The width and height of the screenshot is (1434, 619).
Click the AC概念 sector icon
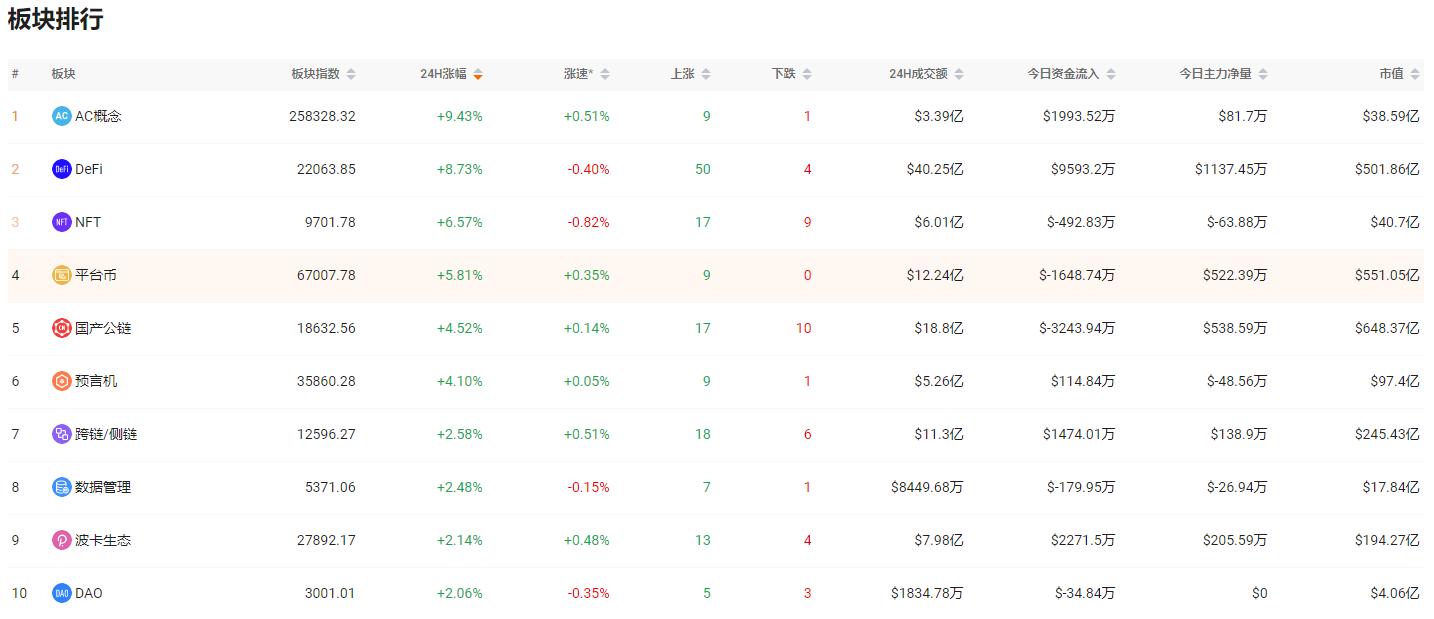(62, 116)
